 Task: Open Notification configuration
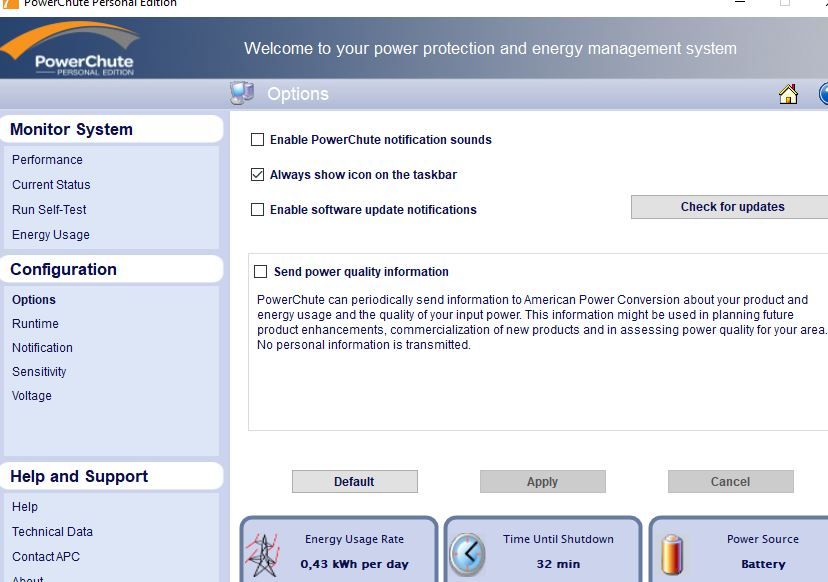tap(42, 348)
